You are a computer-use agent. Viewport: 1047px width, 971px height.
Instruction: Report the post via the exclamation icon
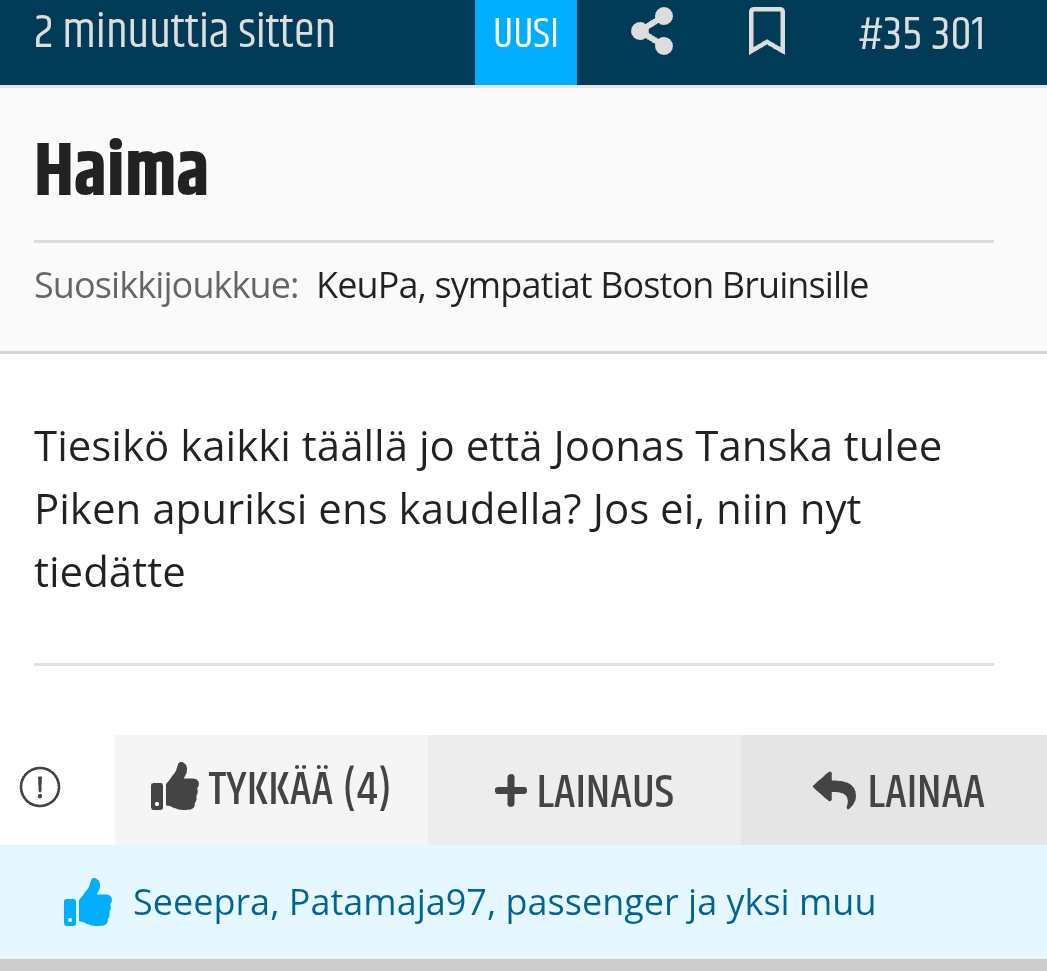coord(40,788)
